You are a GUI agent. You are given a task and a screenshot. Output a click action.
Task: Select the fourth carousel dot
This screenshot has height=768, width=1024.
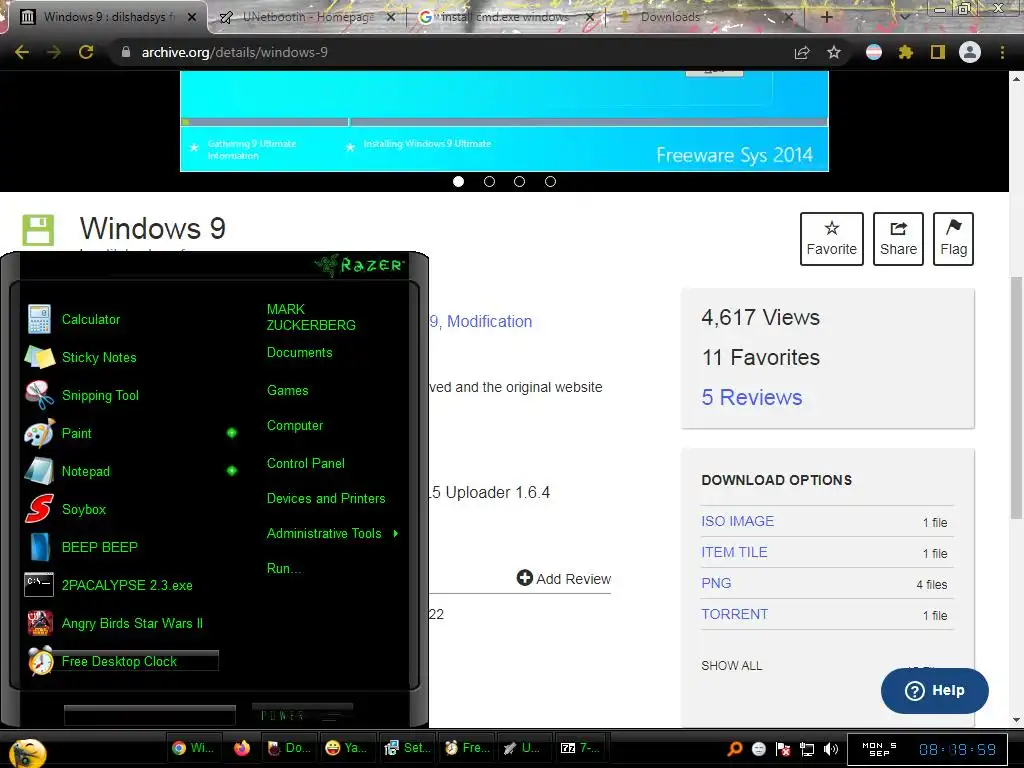[x=551, y=182]
